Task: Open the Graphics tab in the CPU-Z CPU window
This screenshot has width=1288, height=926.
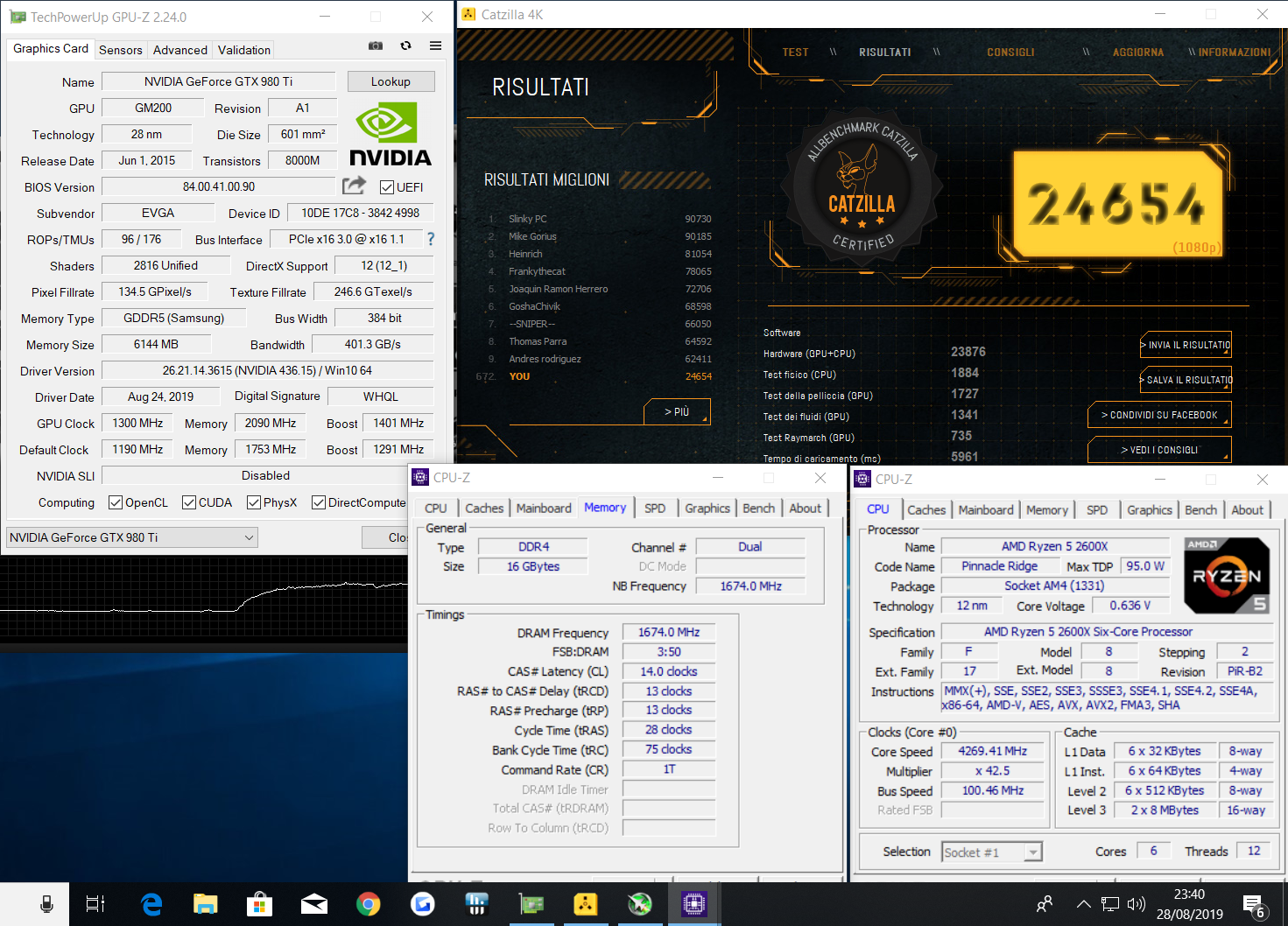Action: tap(1150, 510)
